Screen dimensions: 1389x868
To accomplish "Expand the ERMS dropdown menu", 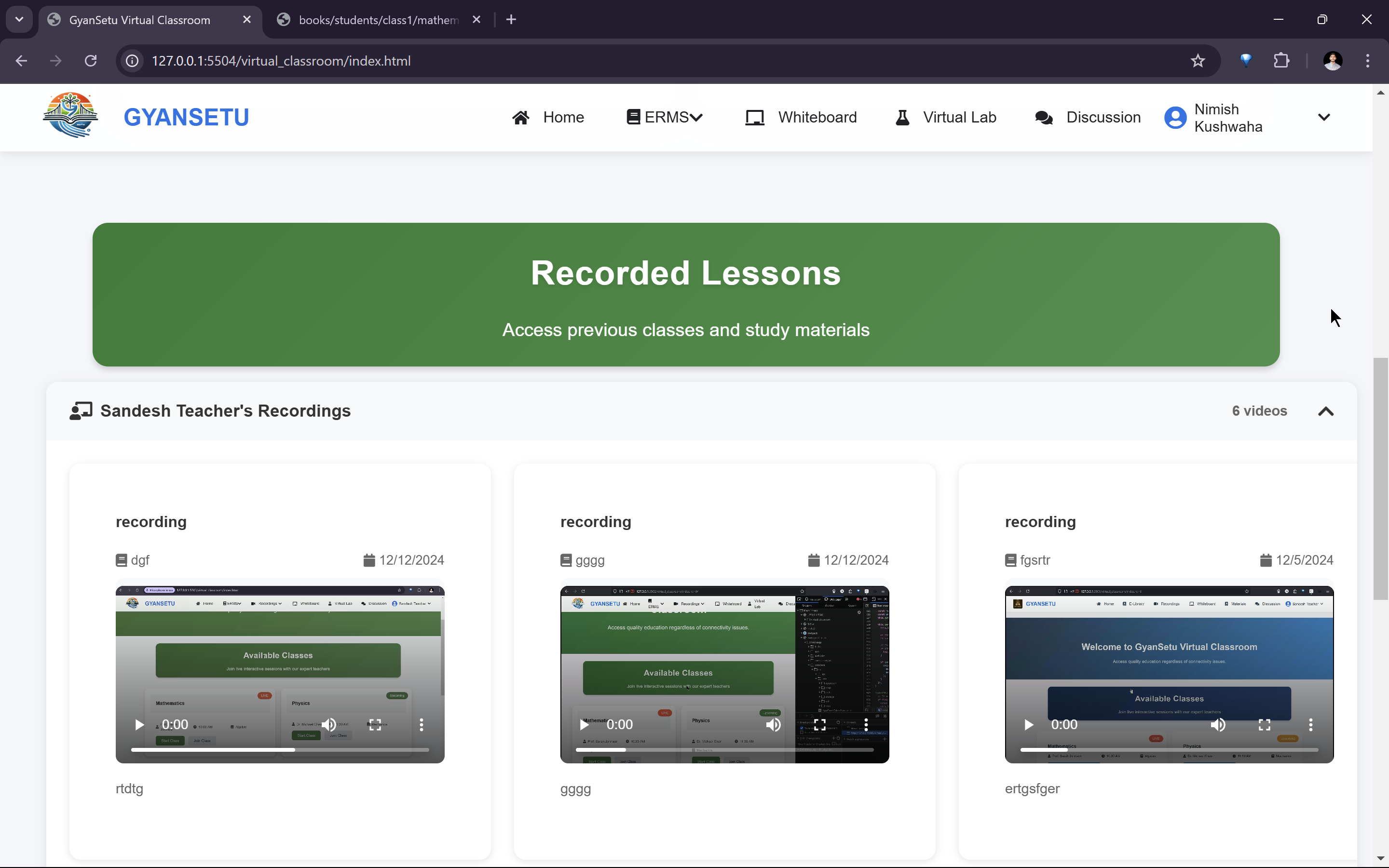I will pyautogui.click(x=665, y=117).
